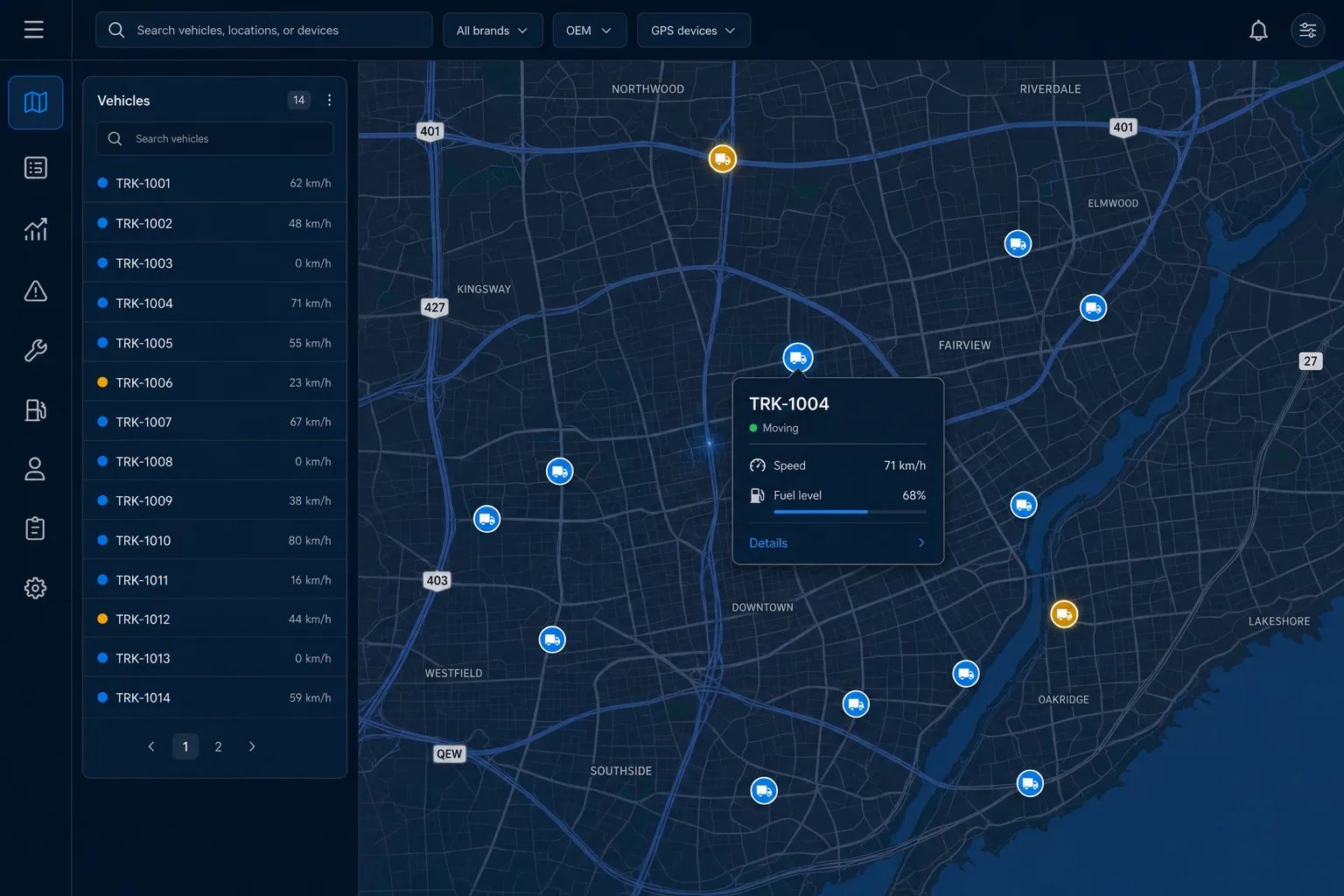Select the truck marker near Elmwood
The image size is (1344, 896).
pyautogui.click(x=1018, y=243)
